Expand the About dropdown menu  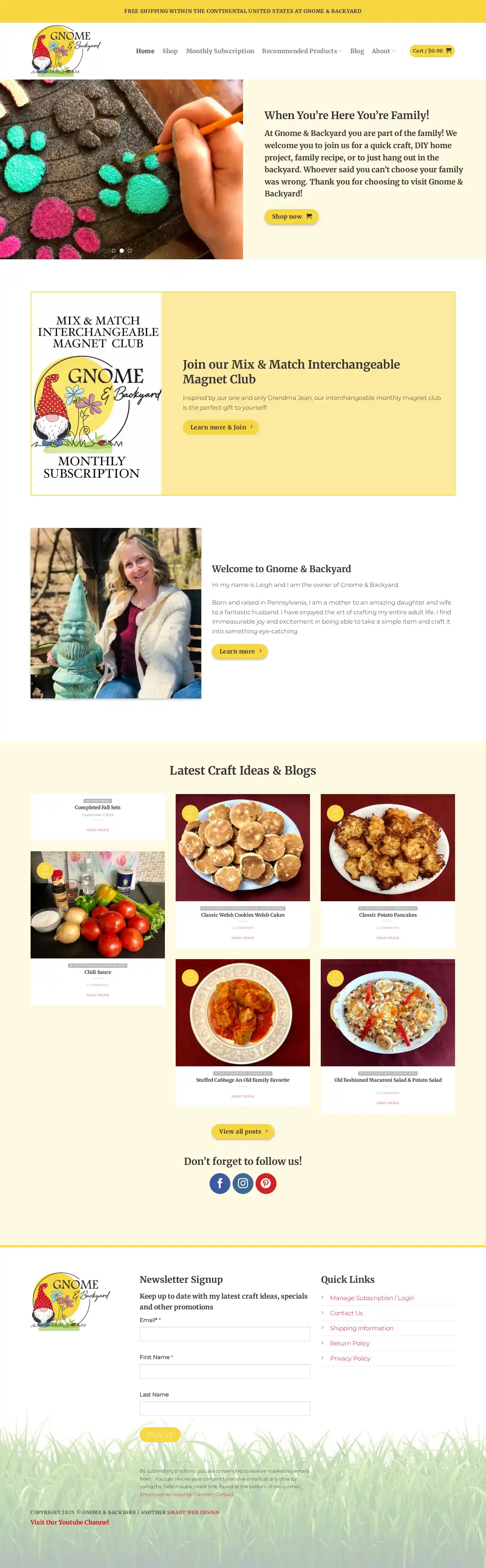pos(384,51)
